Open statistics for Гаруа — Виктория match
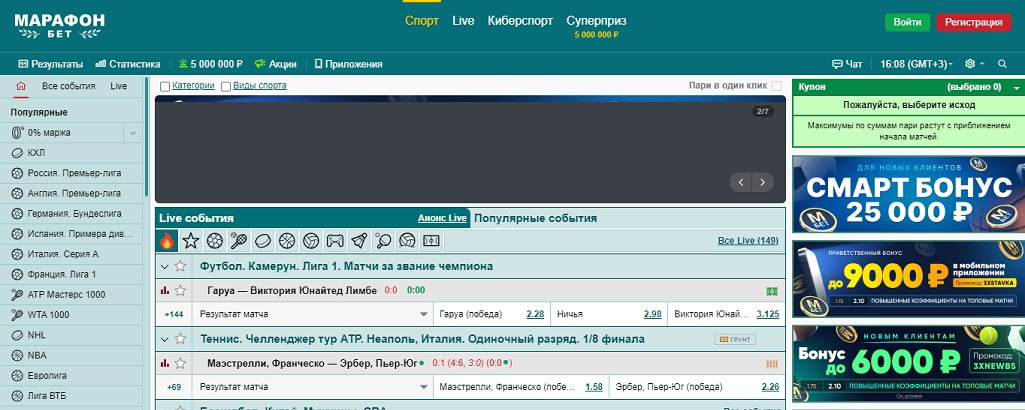Image resolution: width=1025 pixels, height=410 pixels. click(x=165, y=290)
